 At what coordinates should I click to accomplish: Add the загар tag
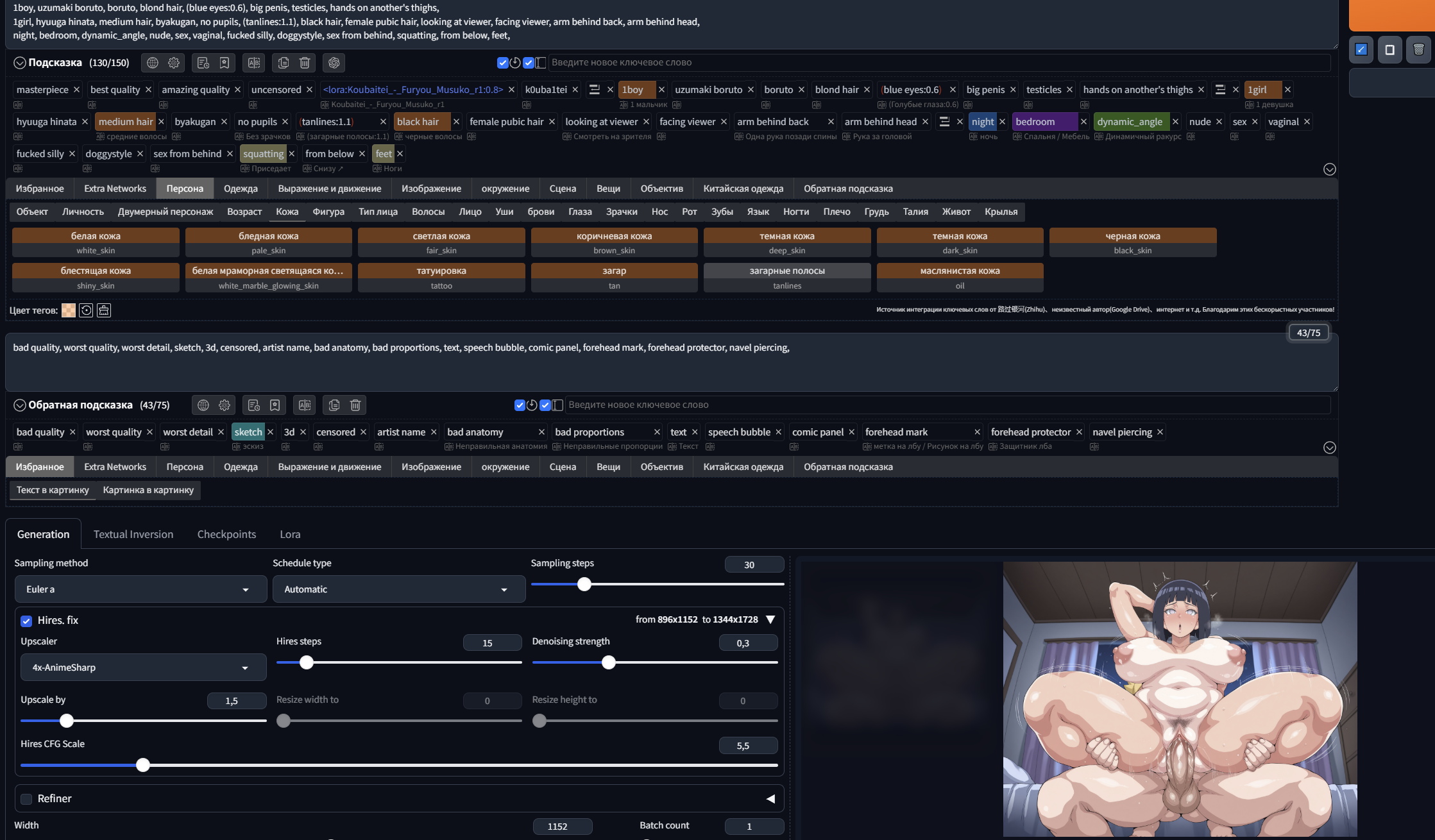pos(614,278)
